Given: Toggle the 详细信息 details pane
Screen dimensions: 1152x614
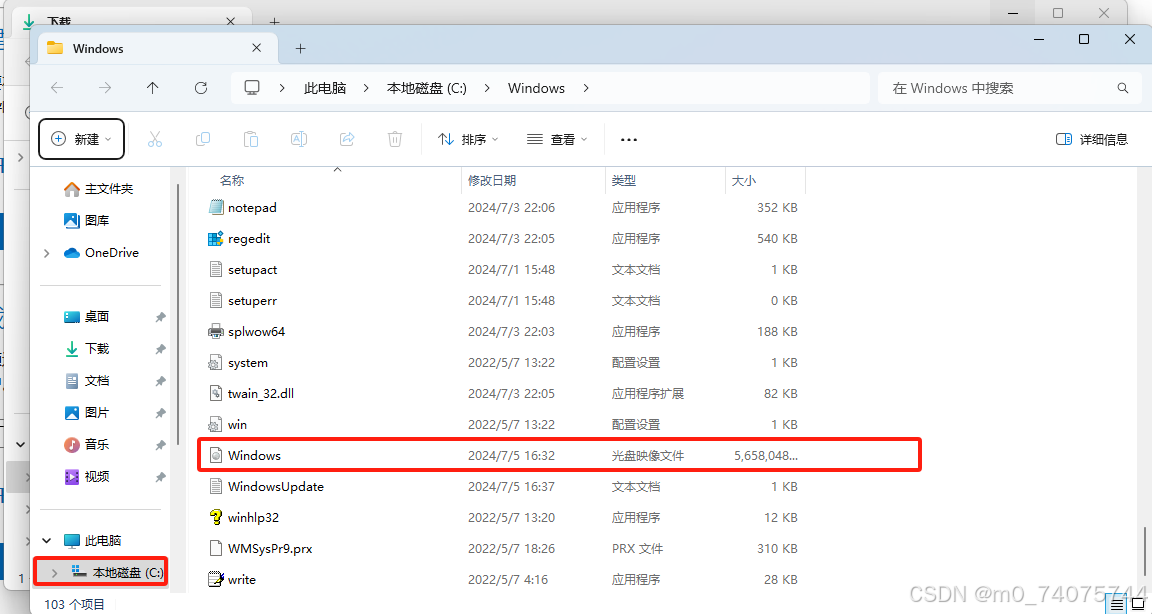Looking at the screenshot, I should 1092,140.
